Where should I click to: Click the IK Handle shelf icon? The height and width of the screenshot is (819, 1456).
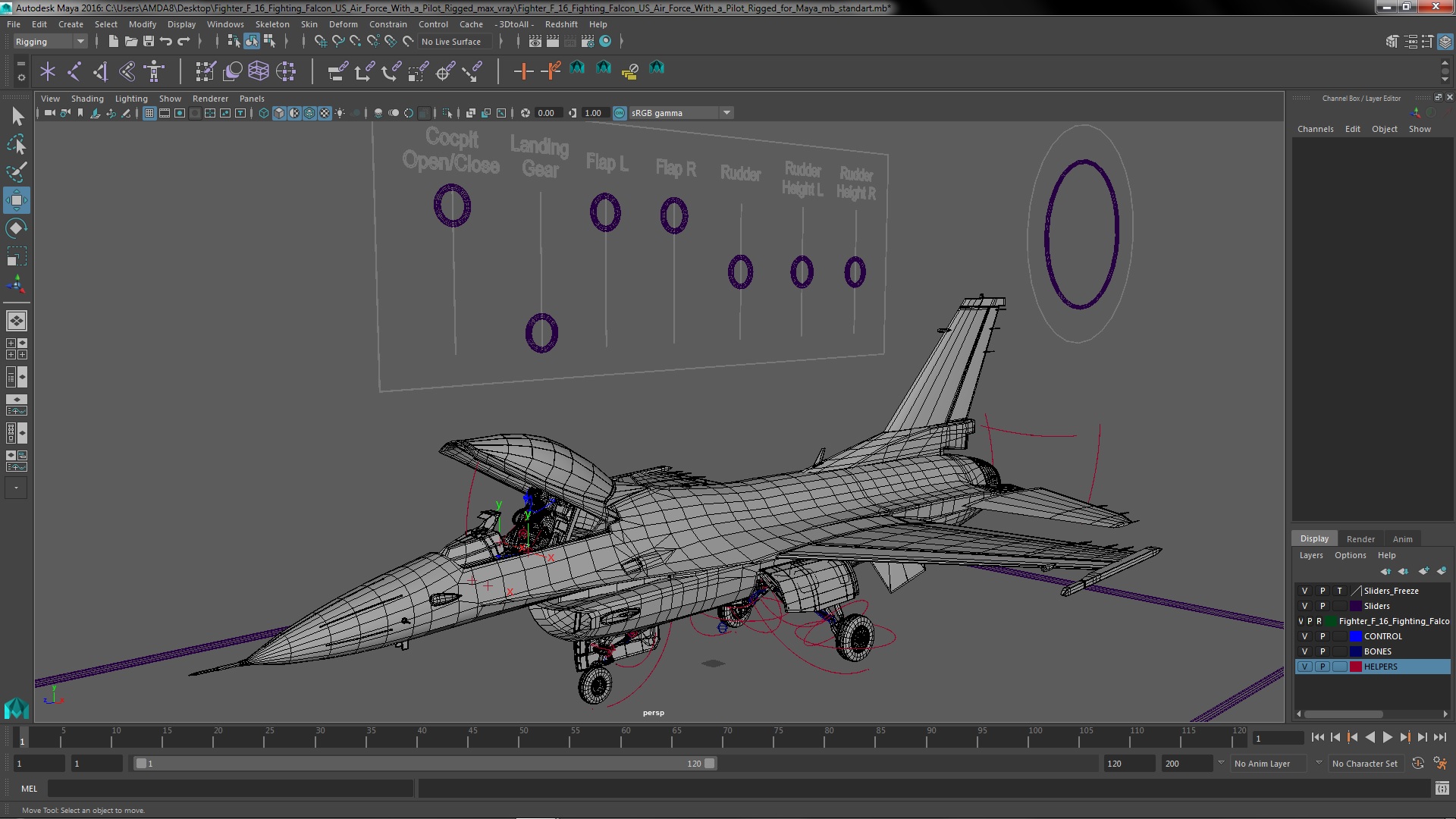101,71
